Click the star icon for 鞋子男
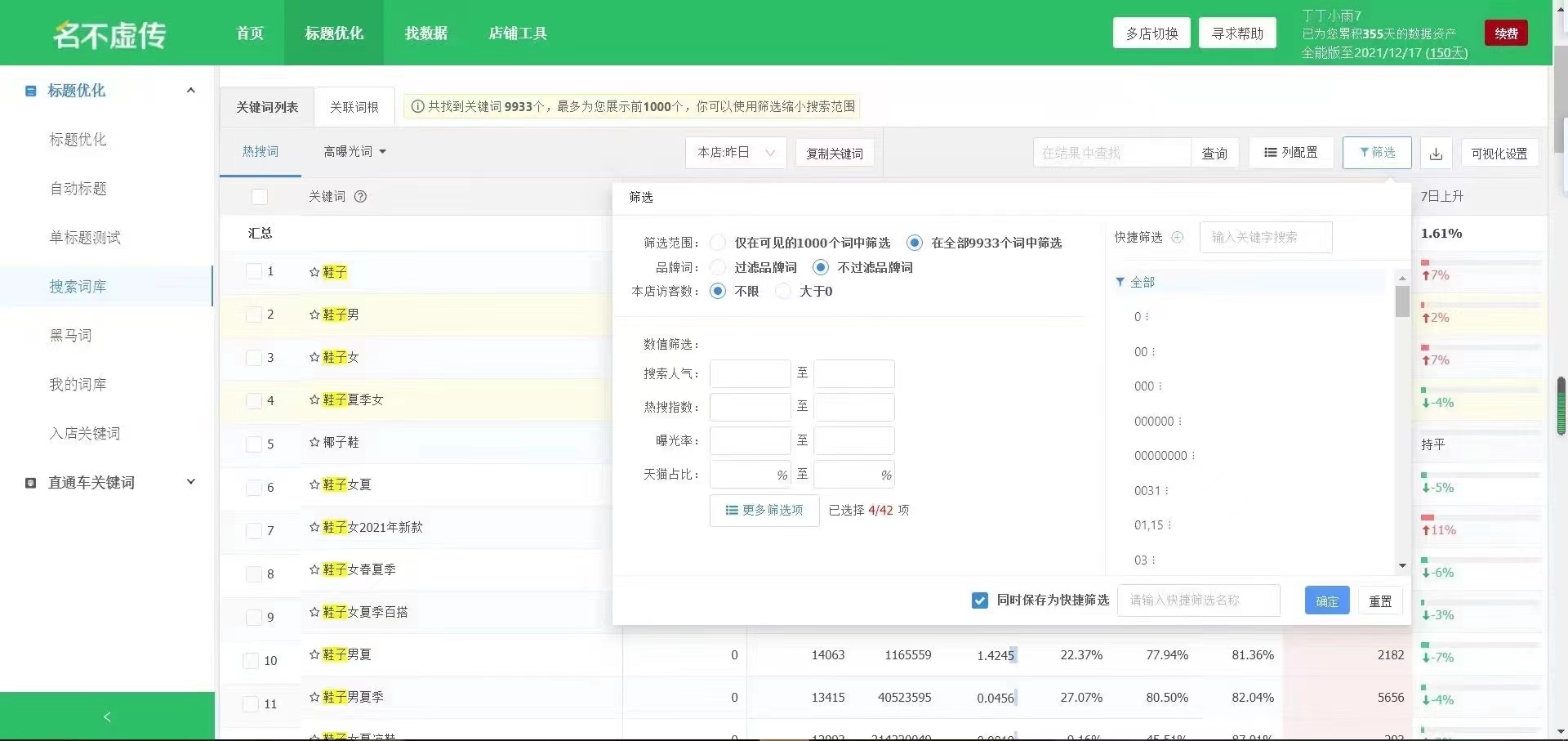The image size is (1568, 741). coord(314,315)
